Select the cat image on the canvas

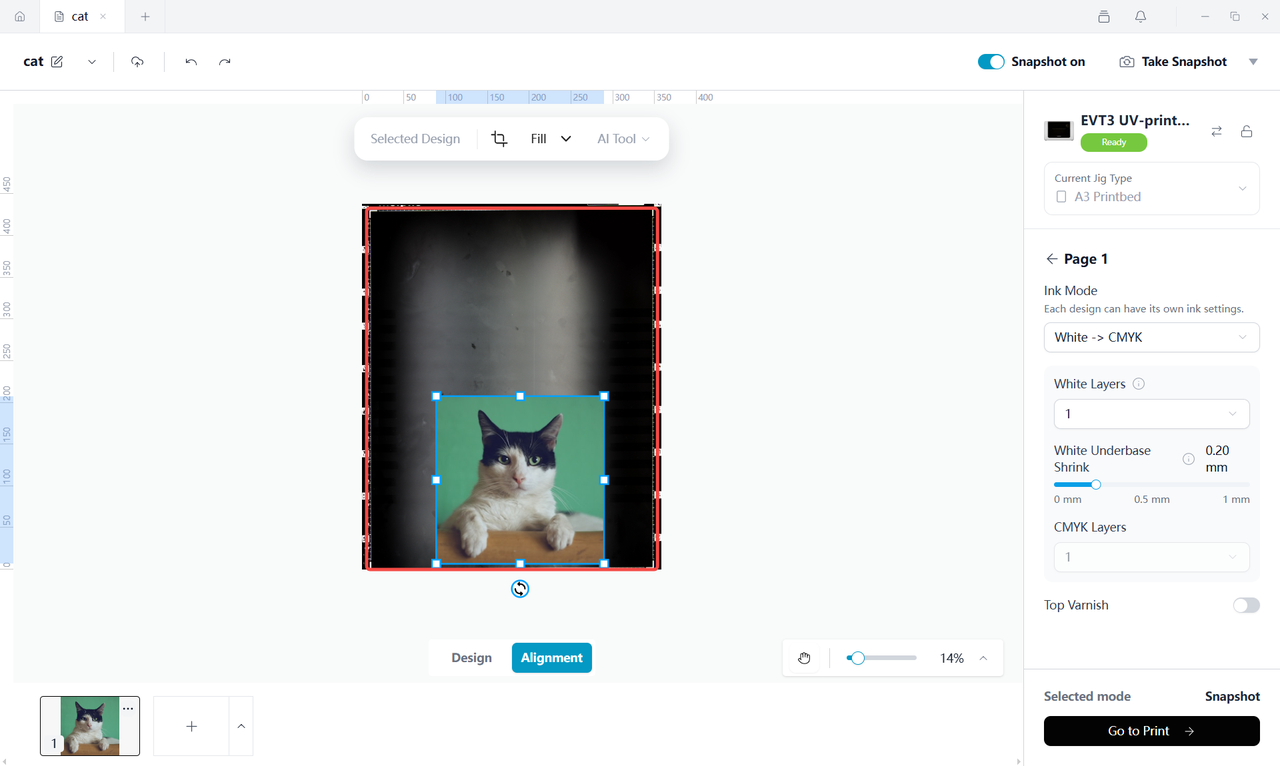pyautogui.click(x=520, y=480)
